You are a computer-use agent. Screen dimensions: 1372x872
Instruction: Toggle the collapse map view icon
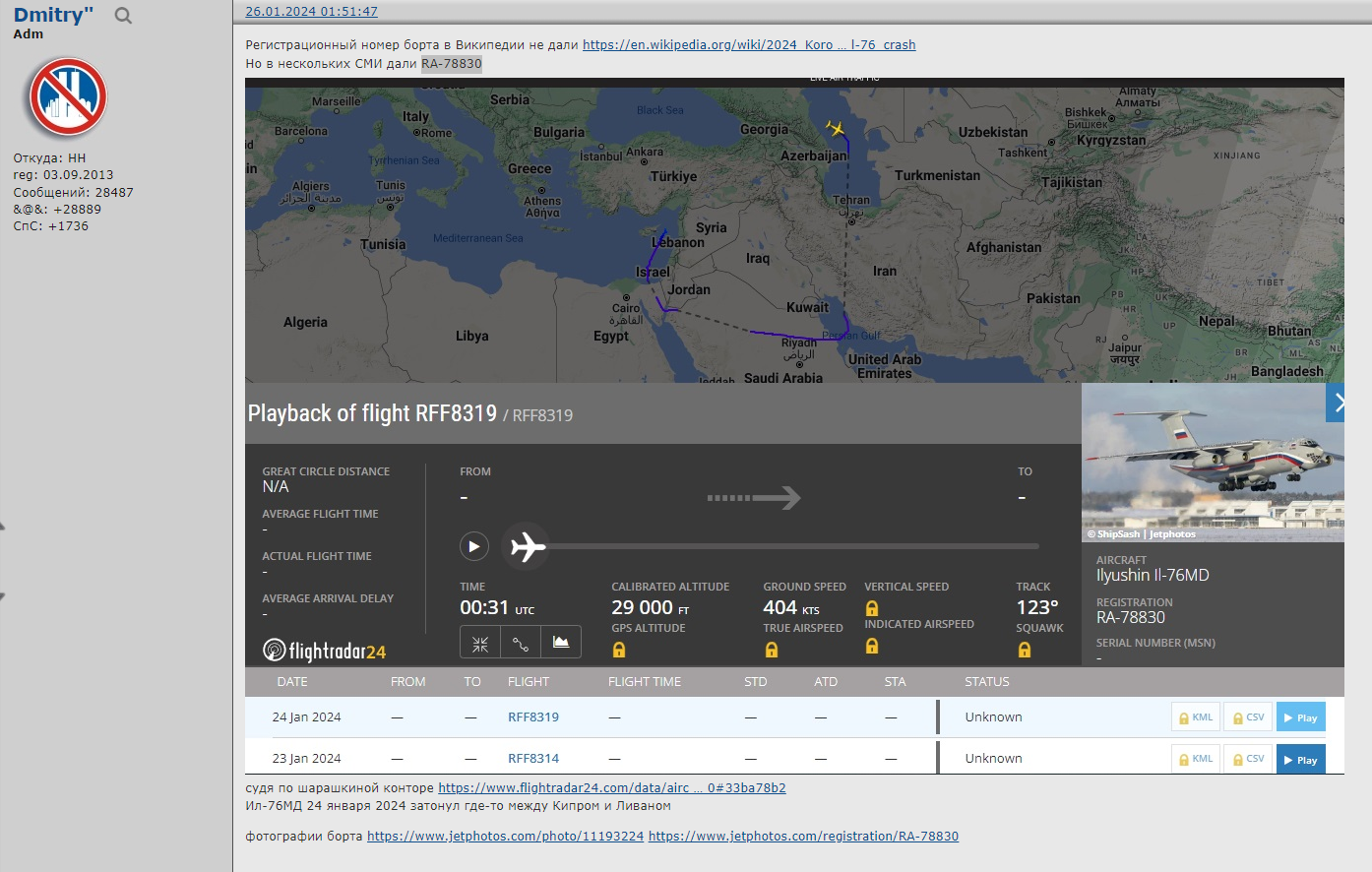480,644
